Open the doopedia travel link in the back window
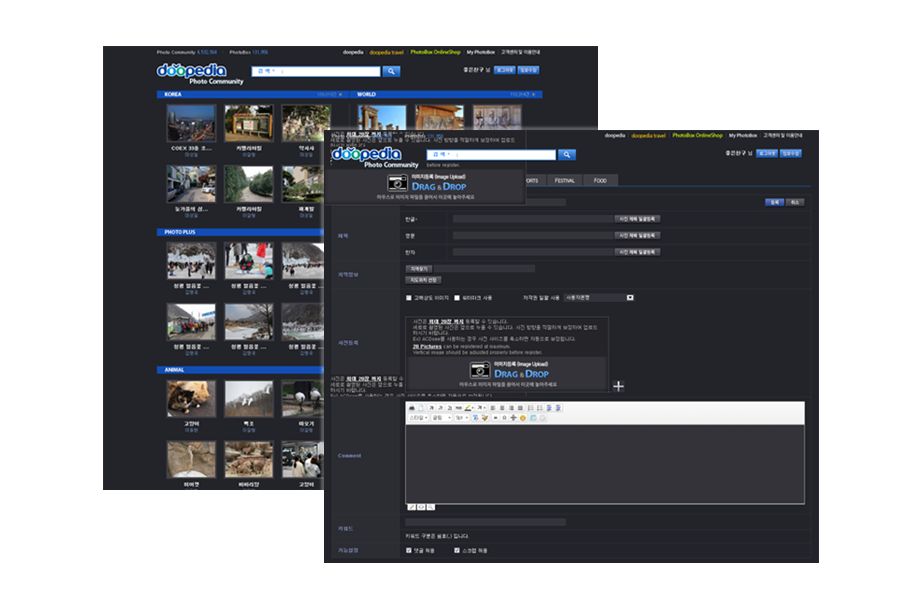Viewport: 923px width, 609px height. pyautogui.click(x=386, y=52)
